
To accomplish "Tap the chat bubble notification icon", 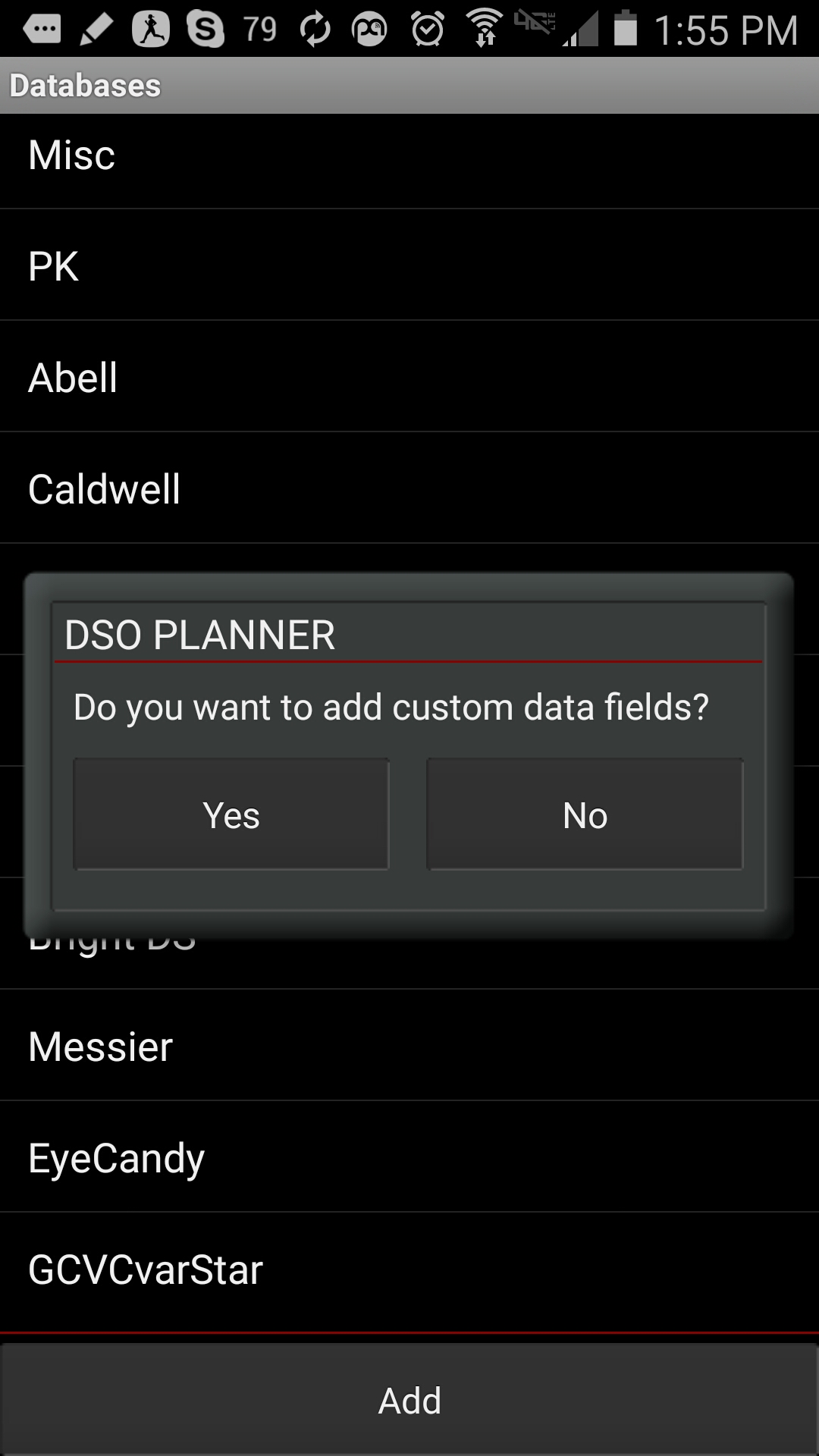I will 42,29.
